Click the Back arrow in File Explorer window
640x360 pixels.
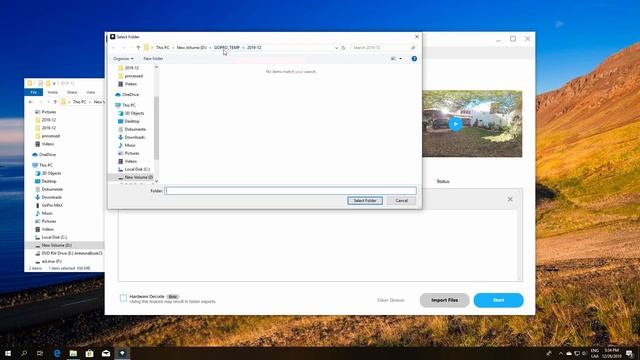31,102
